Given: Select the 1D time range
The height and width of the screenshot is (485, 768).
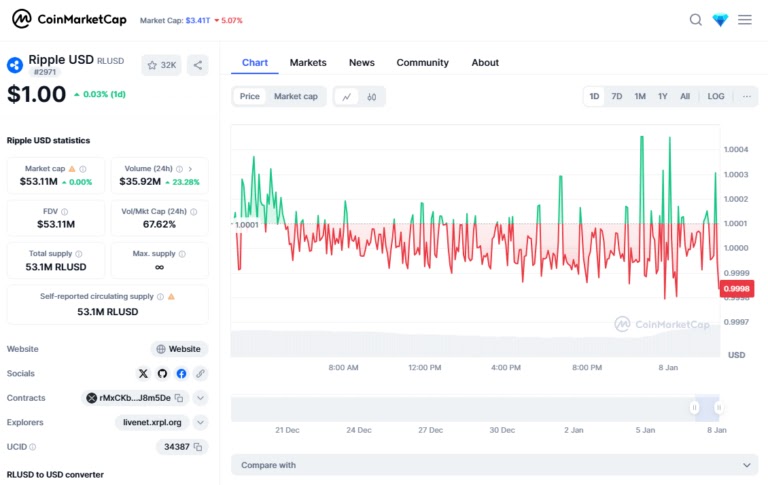Looking at the screenshot, I should 594,97.
